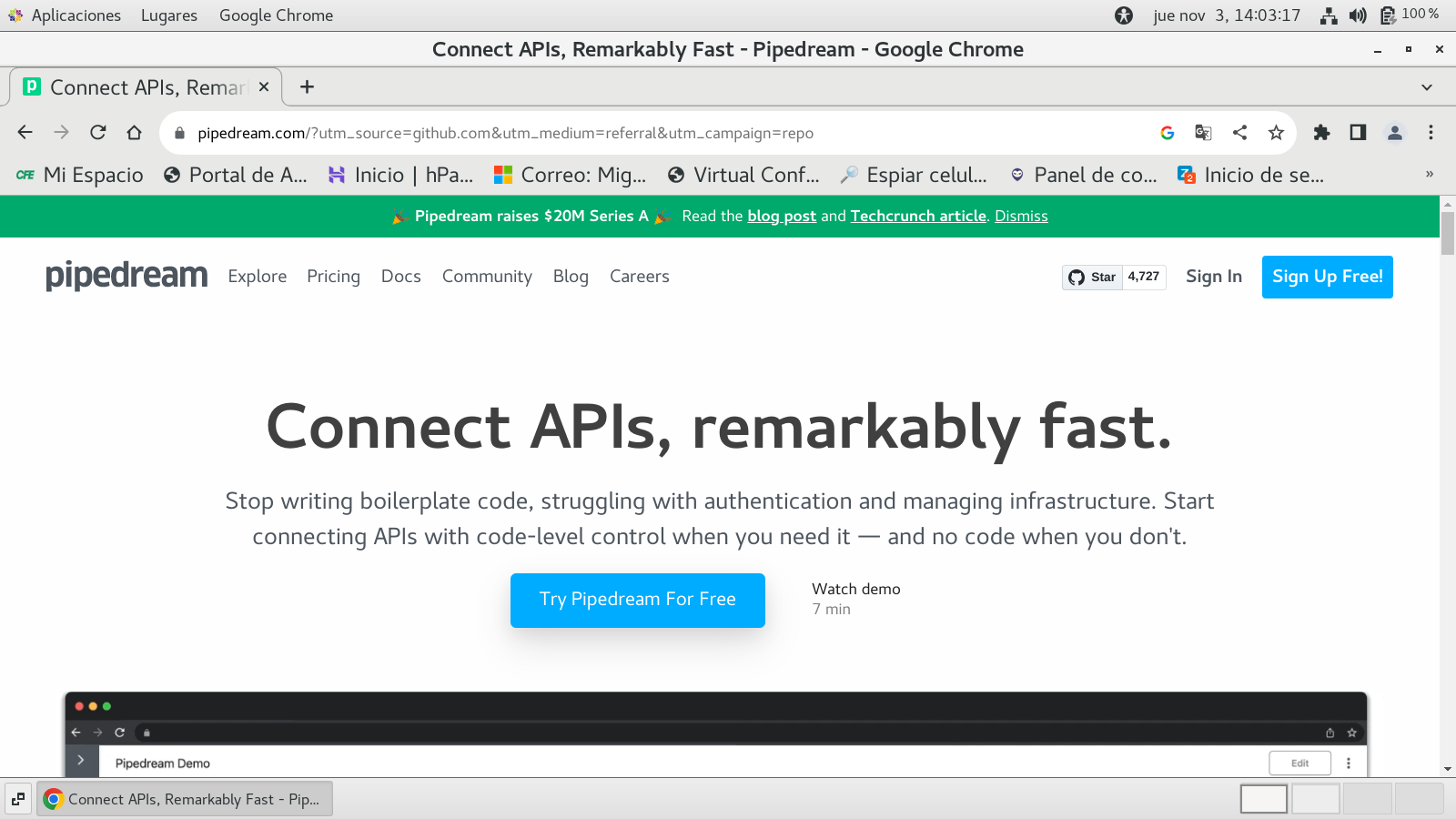
Task: Click the page vertical scrollbar thumb
Action: [1448, 233]
